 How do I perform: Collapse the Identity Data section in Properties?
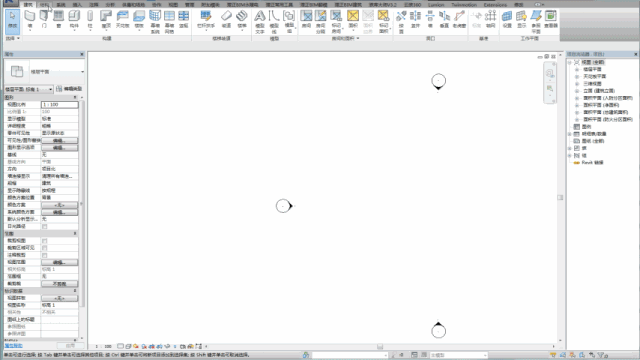click(75, 291)
